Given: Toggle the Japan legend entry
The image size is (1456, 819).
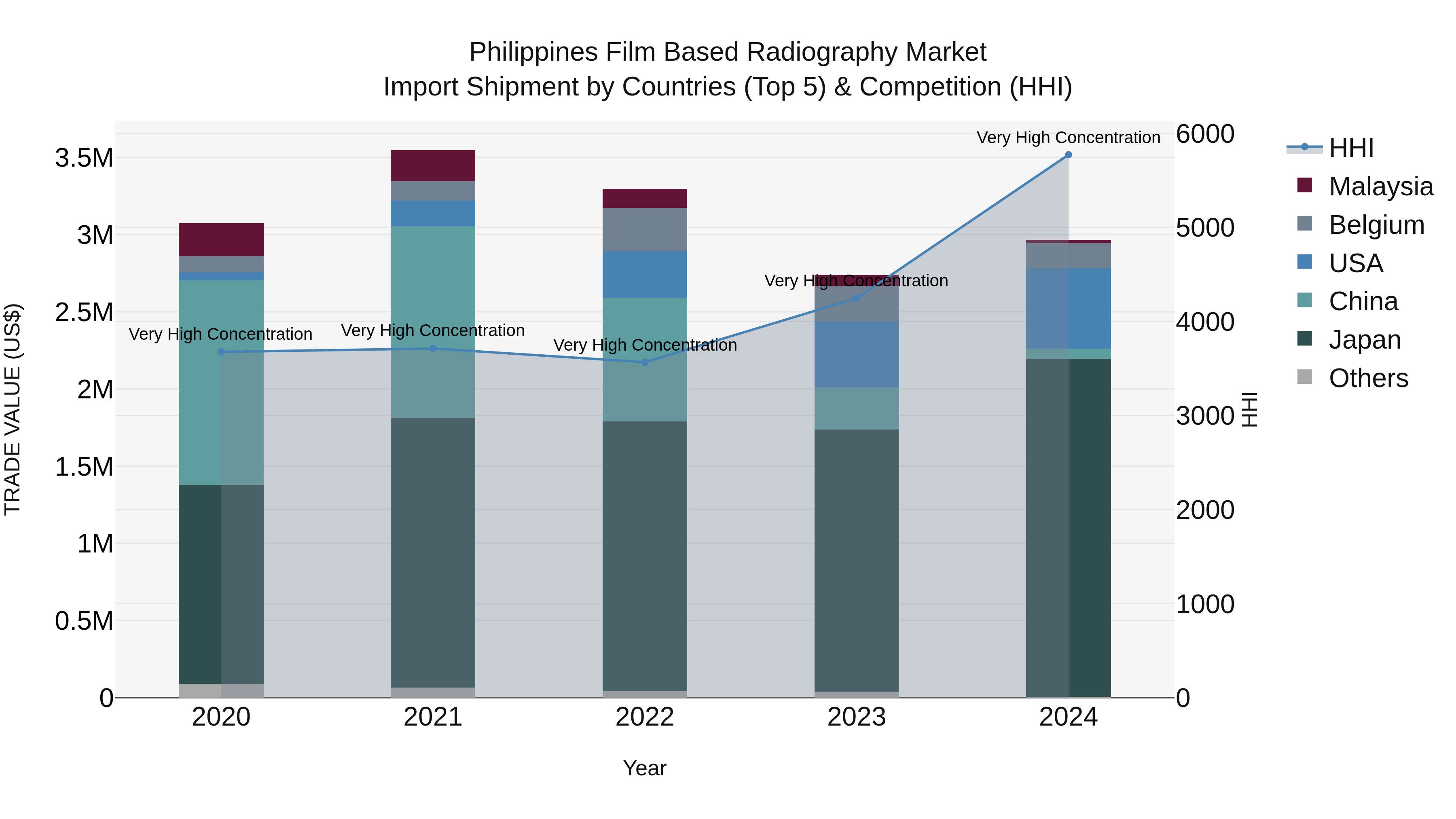Looking at the screenshot, I should click(x=1348, y=340).
